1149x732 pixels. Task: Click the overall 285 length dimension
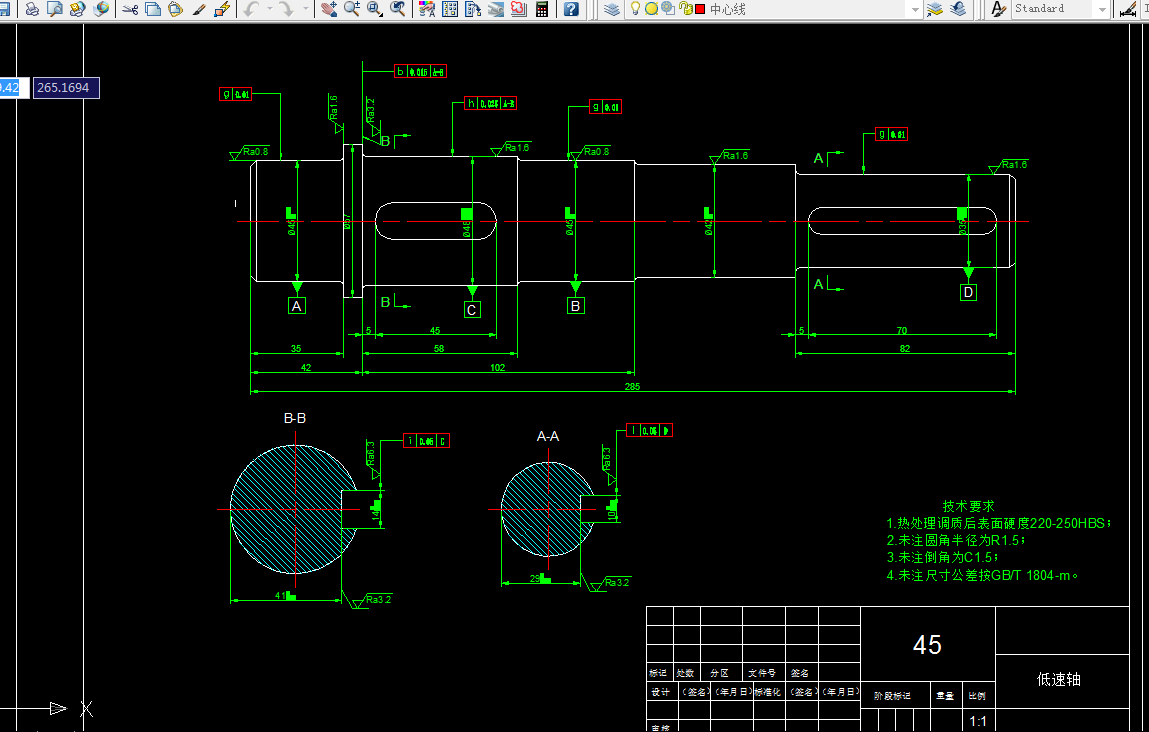pyautogui.click(x=632, y=386)
